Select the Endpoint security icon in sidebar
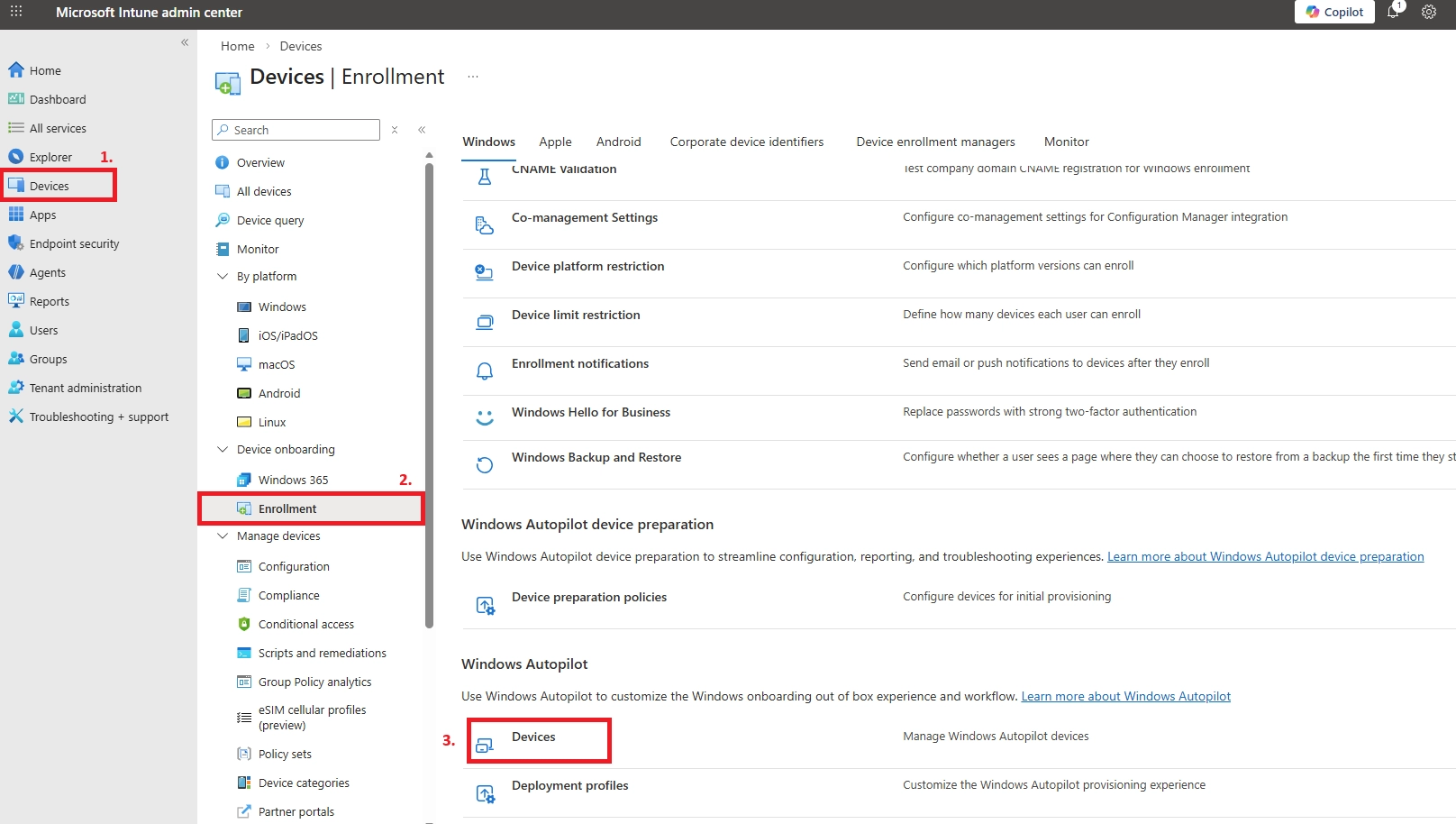This screenshot has height=824, width=1456. [x=15, y=243]
